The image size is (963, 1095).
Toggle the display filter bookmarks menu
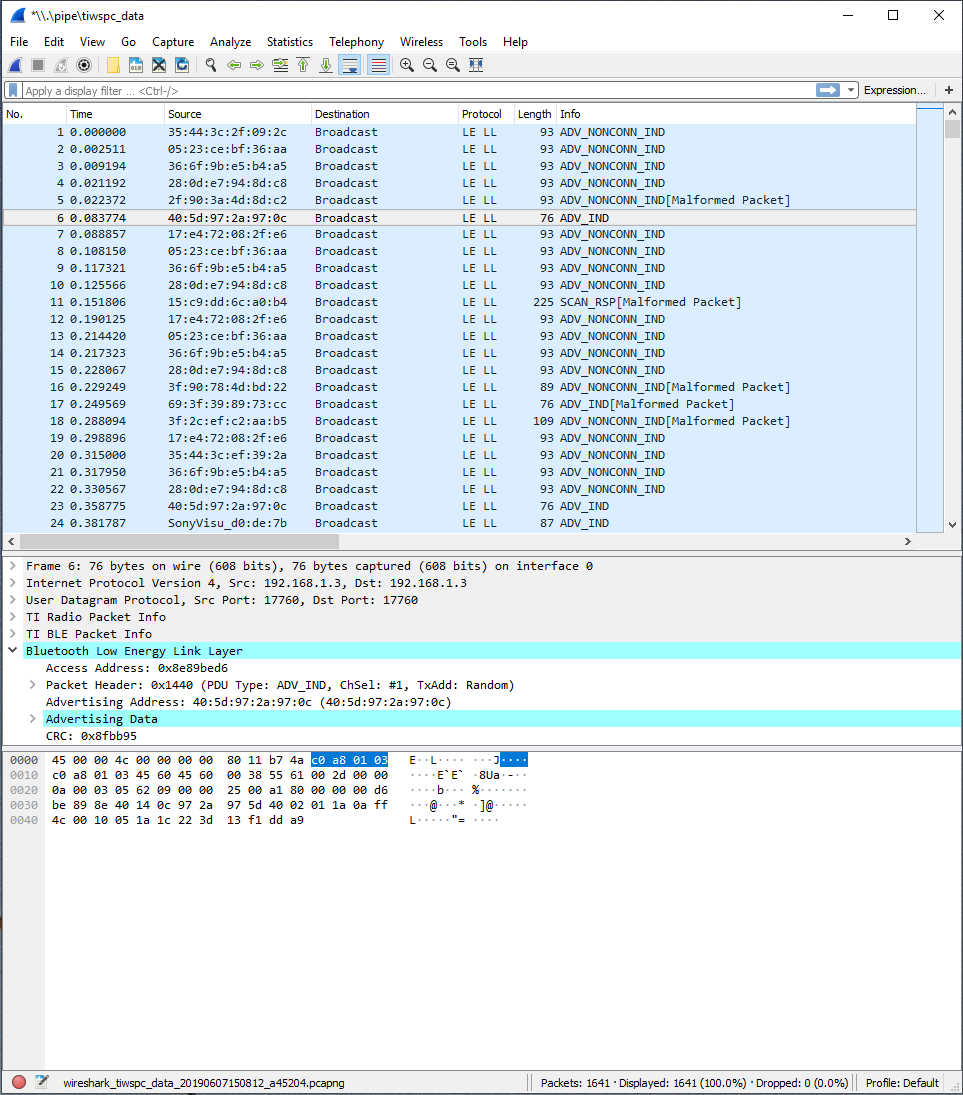11,90
